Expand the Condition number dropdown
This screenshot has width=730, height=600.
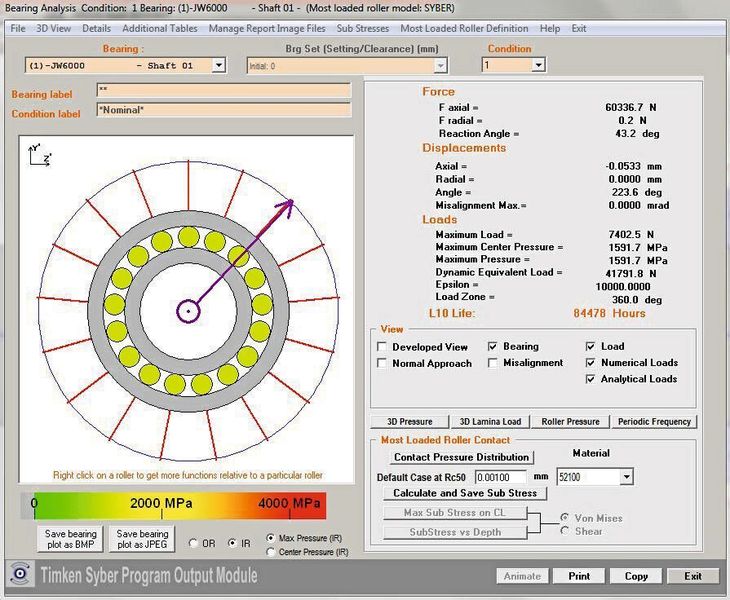click(538, 65)
